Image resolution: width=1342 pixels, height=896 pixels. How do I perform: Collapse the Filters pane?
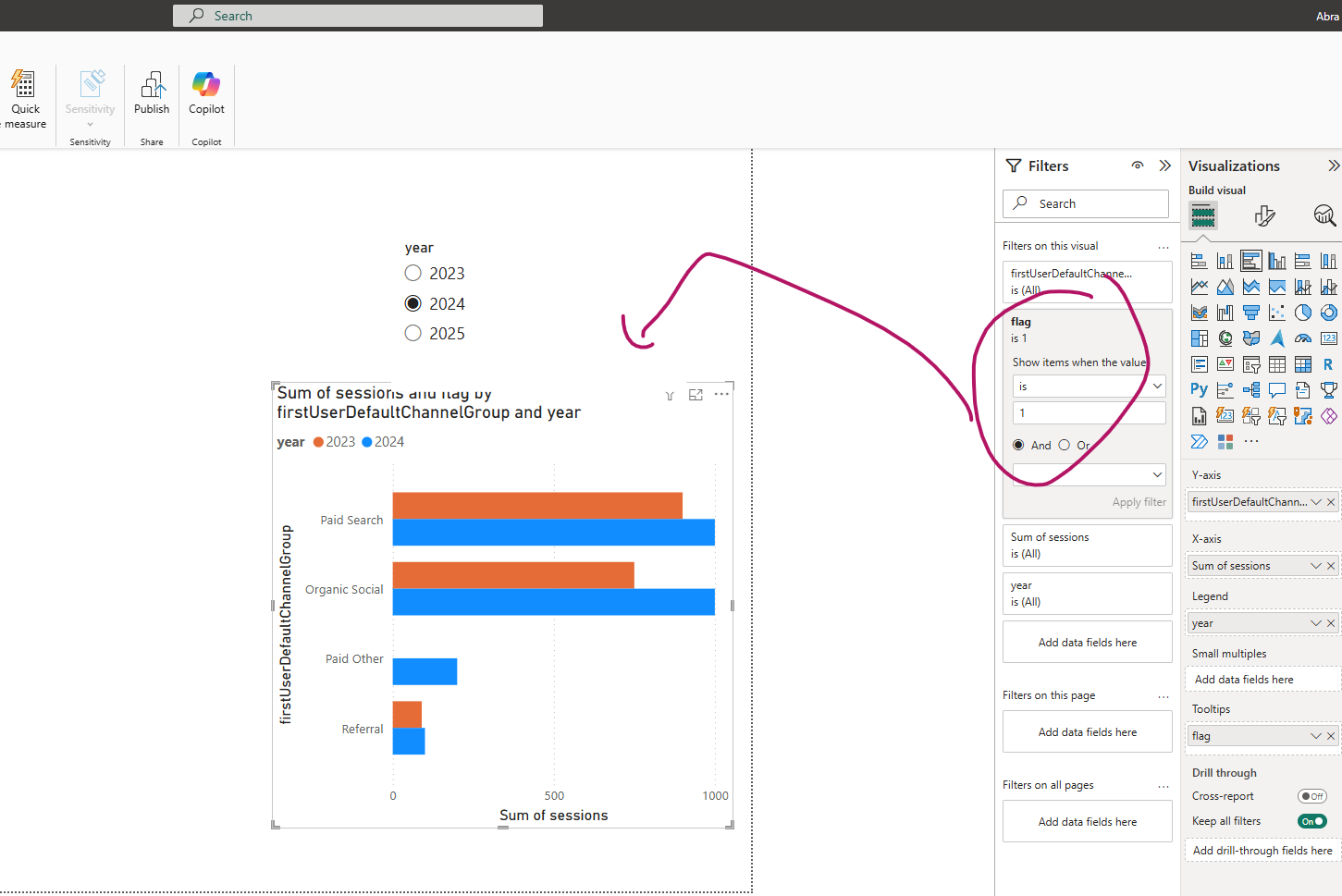point(1165,166)
